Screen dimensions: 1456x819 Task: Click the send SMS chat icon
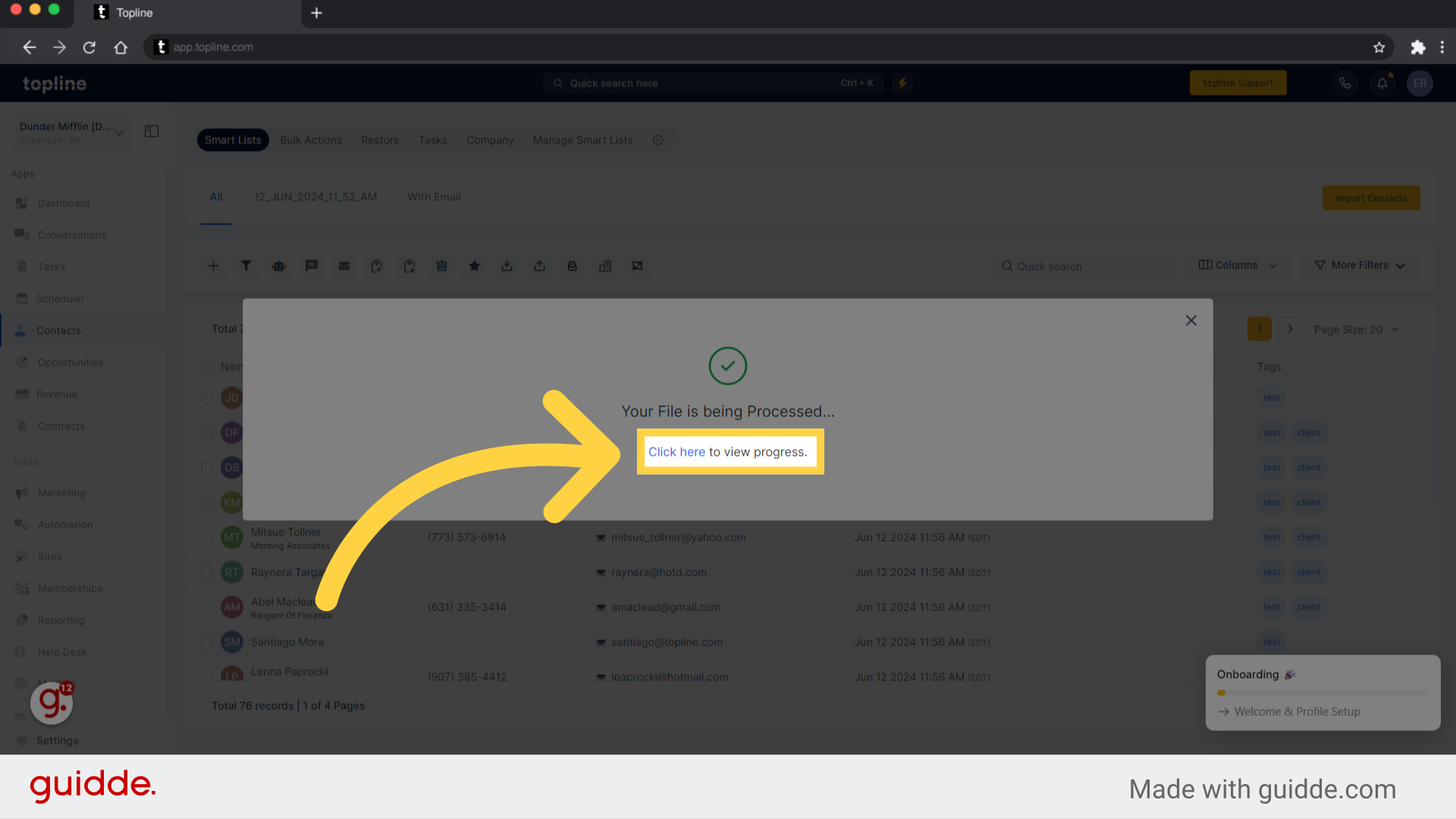click(x=312, y=265)
